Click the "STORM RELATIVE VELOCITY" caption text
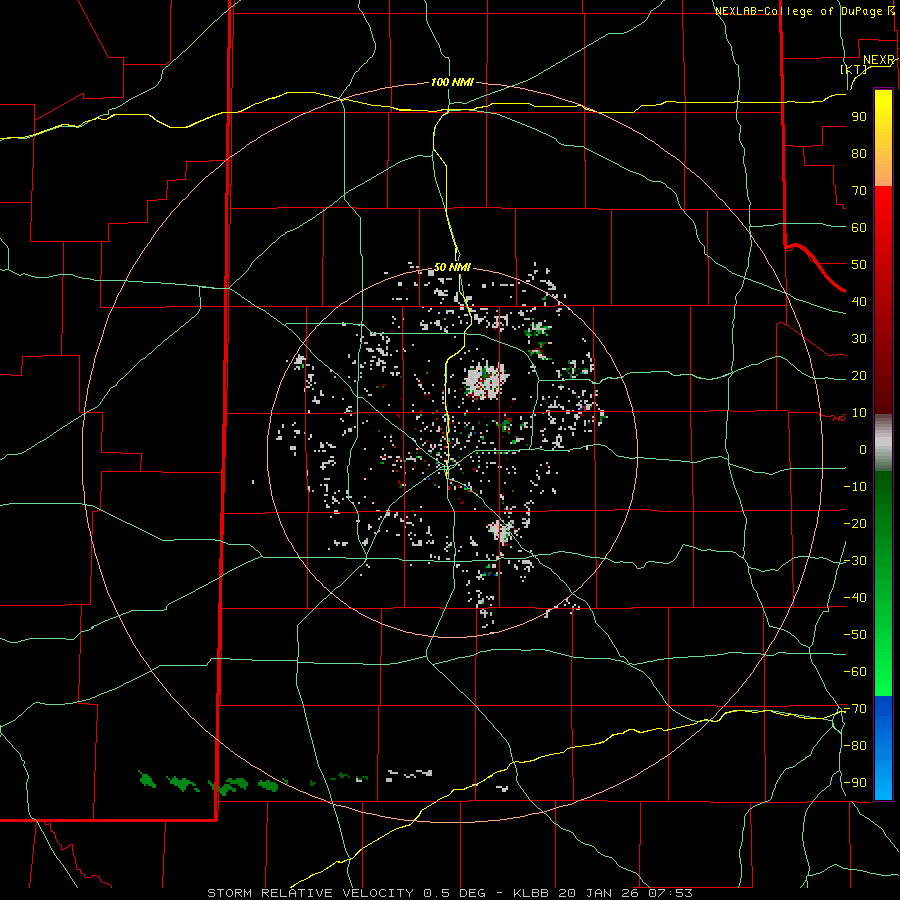This screenshot has height=900, width=900. (310, 893)
